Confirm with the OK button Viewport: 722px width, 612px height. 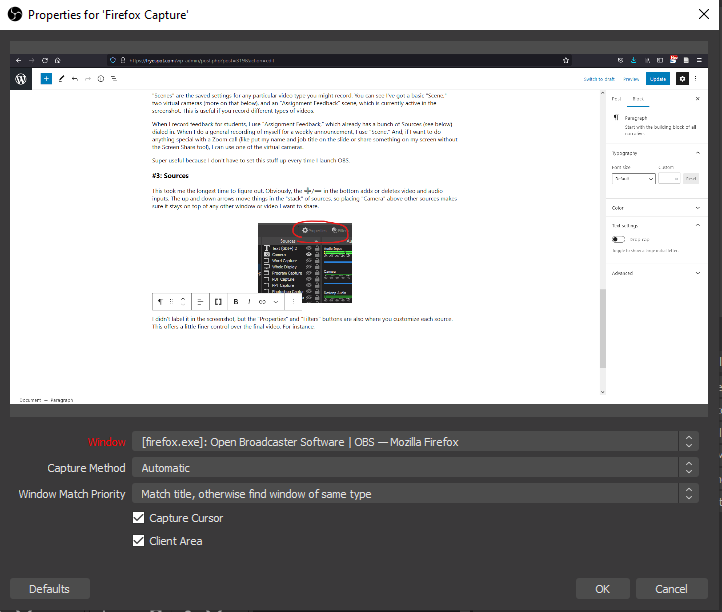(x=602, y=589)
